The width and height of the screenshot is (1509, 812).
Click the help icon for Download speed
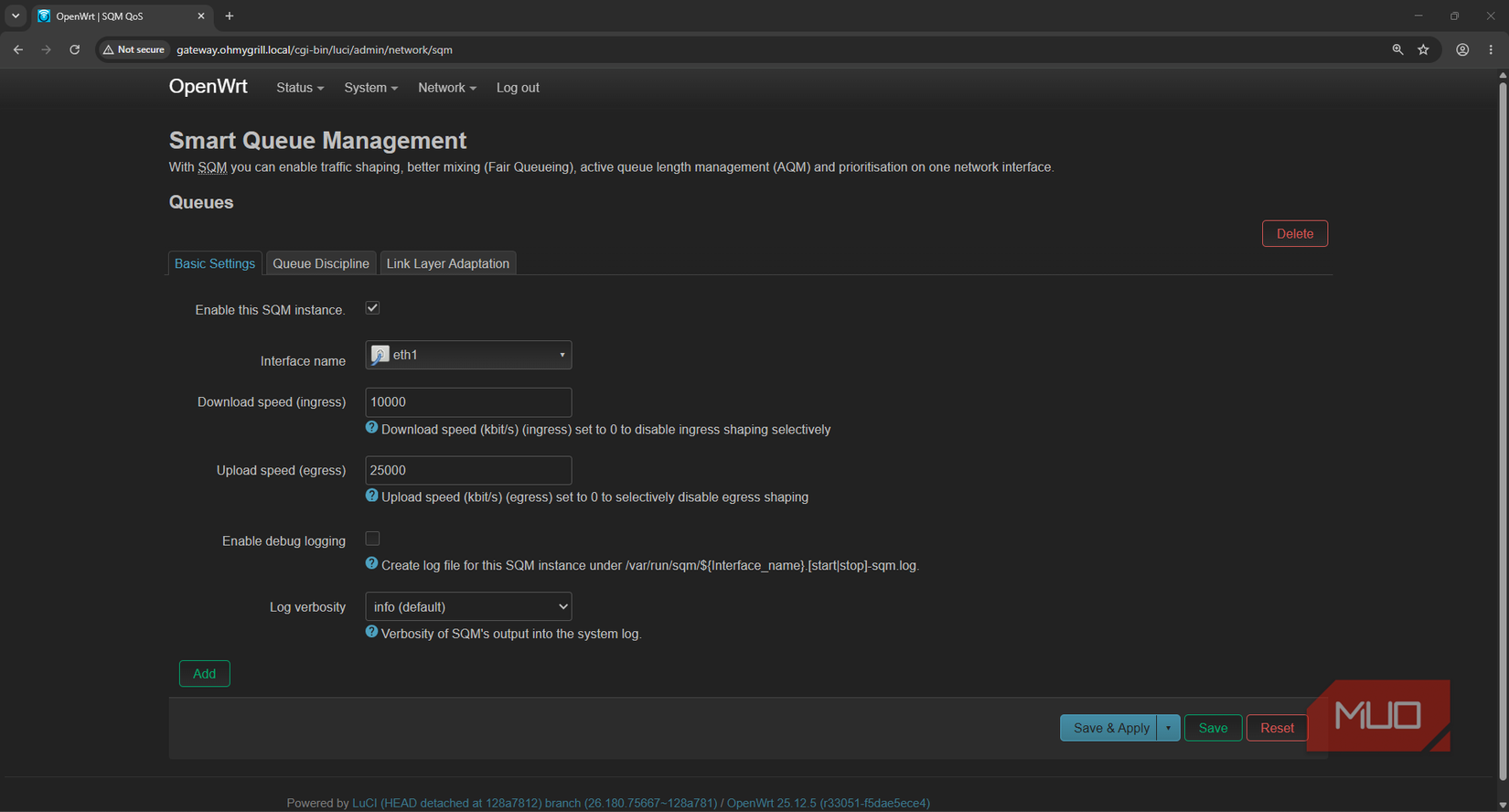click(371, 427)
